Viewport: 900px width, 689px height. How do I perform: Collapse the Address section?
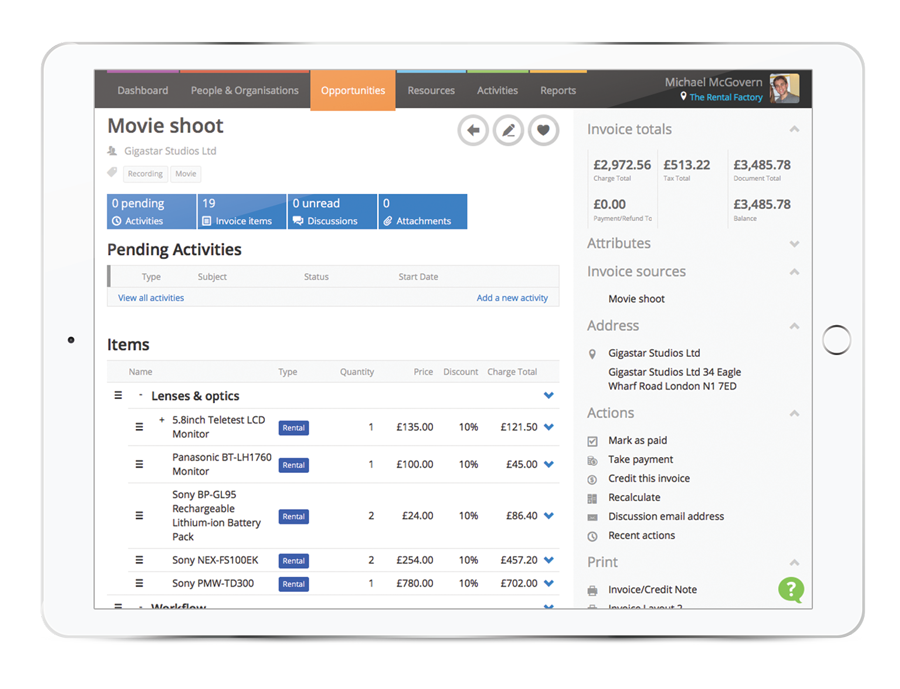click(x=794, y=326)
